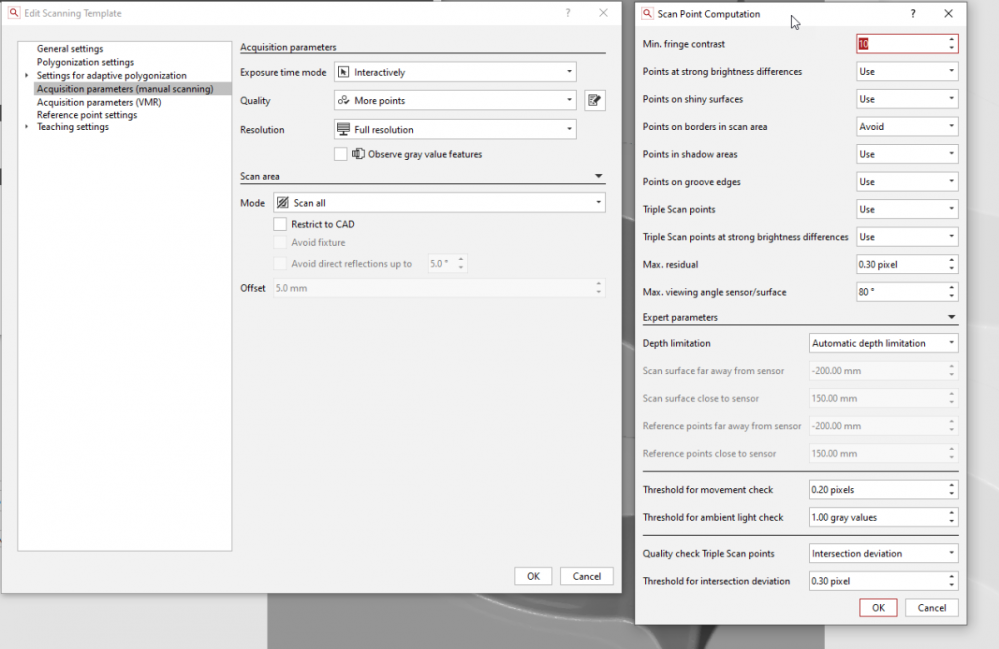Check the Restrict to CAD option
This screenshot has width=999, height=649.
(281, 225)
